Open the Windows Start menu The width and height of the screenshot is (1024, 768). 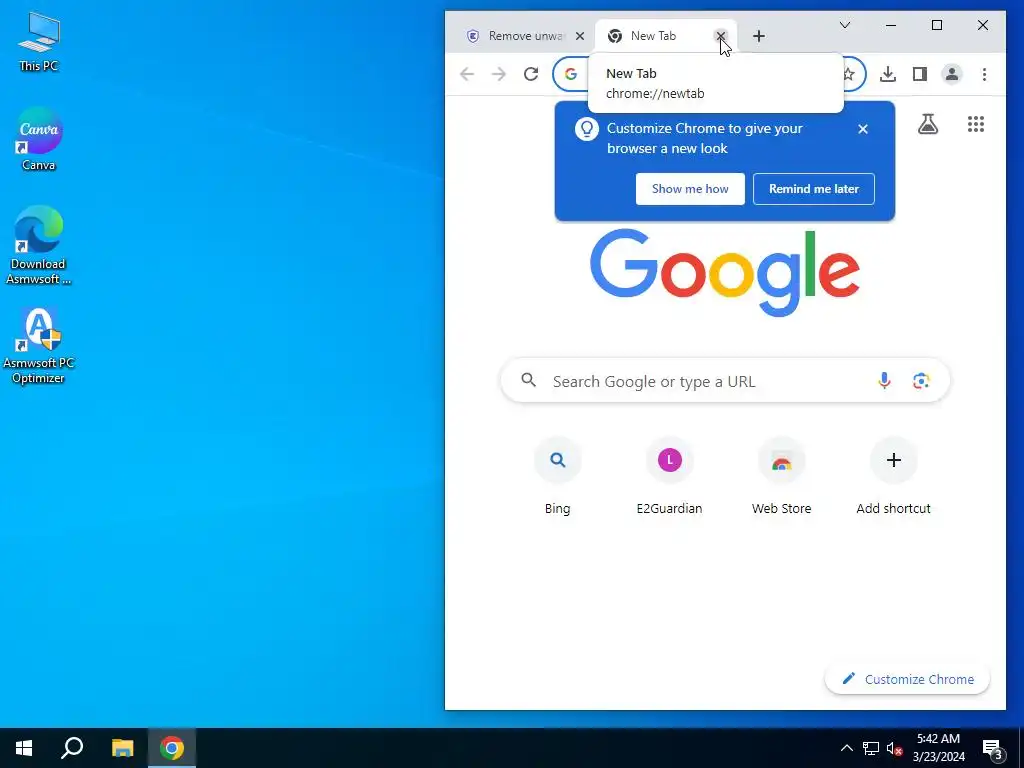[24, 748]
